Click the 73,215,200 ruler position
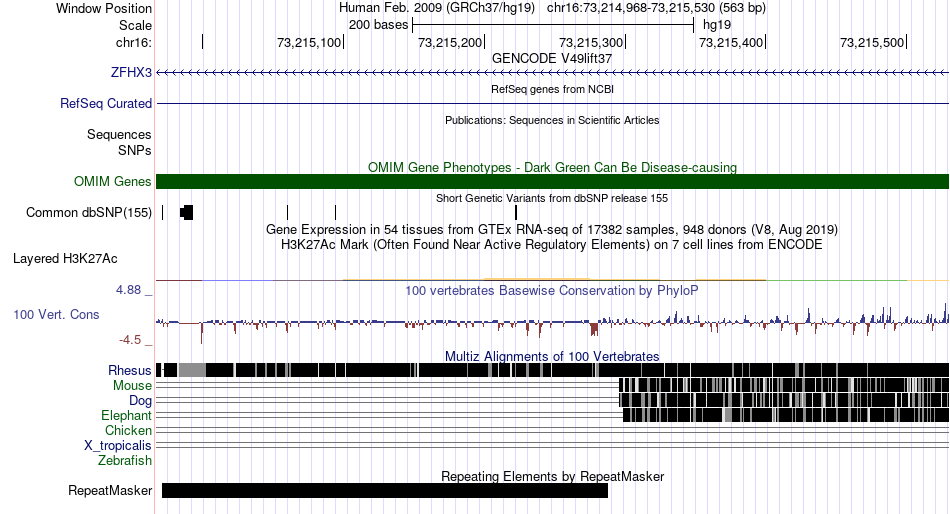Image resolution: width=950 pixels, height=514 pixels. point(450,42)
